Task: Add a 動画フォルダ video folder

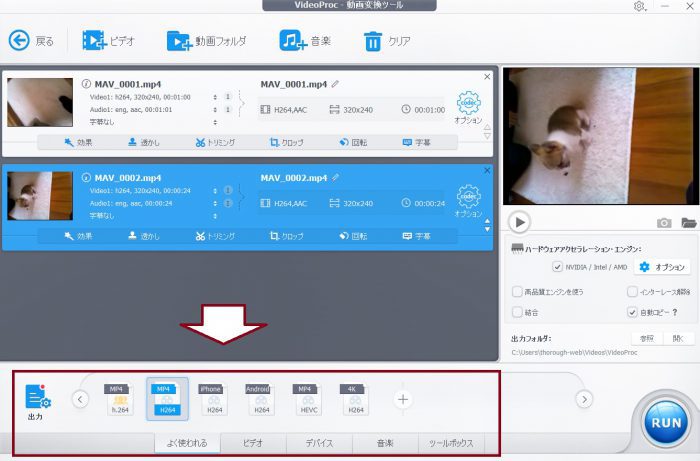Action: [179, 41]
